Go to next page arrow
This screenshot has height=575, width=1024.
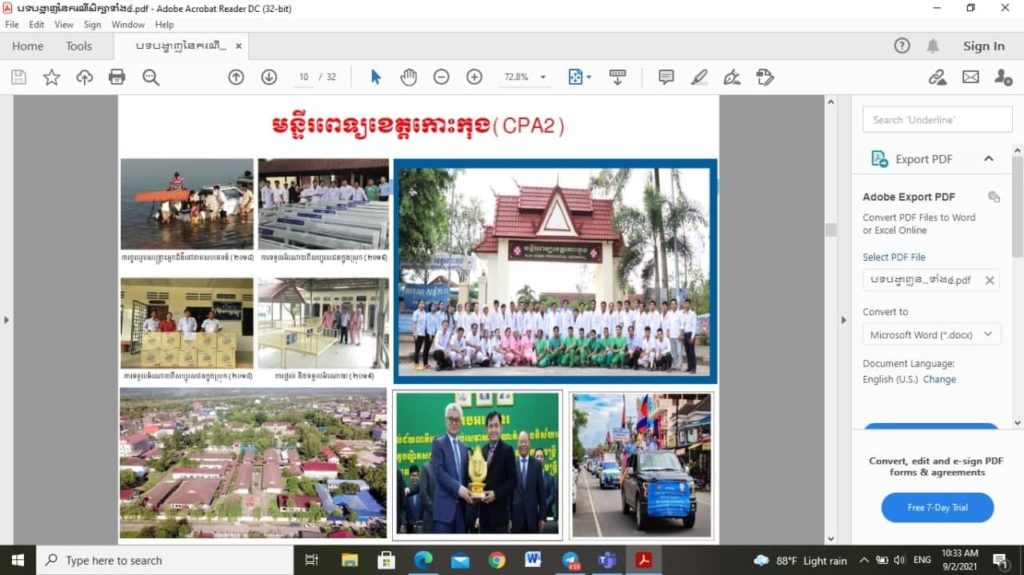(269, 77)
